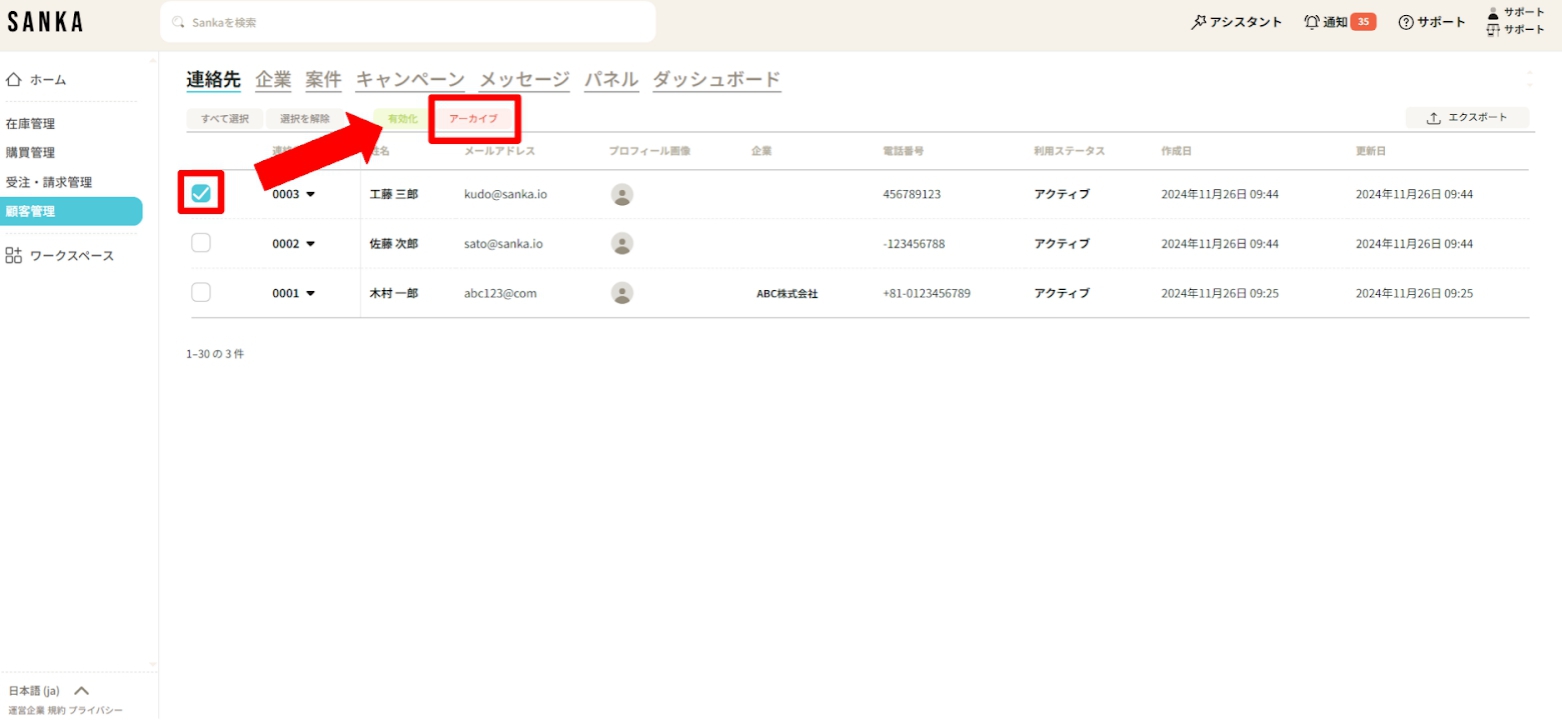The image size is (1562, 725).
Task: Expand dropdown arrow next to 0003
Action: pyautogui.click(x=310, y=195)
